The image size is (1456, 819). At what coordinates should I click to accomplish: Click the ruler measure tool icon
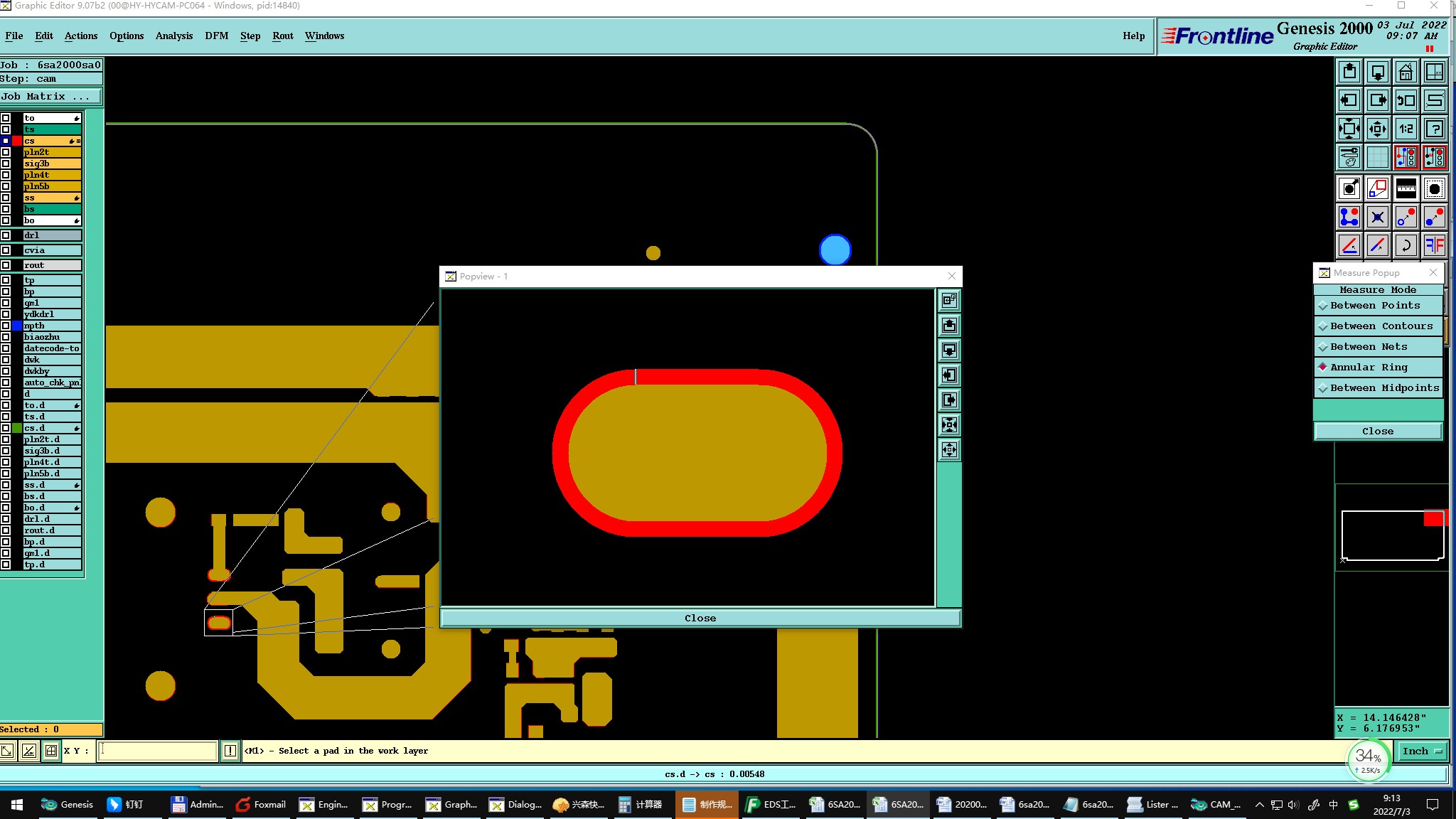[x=1406, y=188]
